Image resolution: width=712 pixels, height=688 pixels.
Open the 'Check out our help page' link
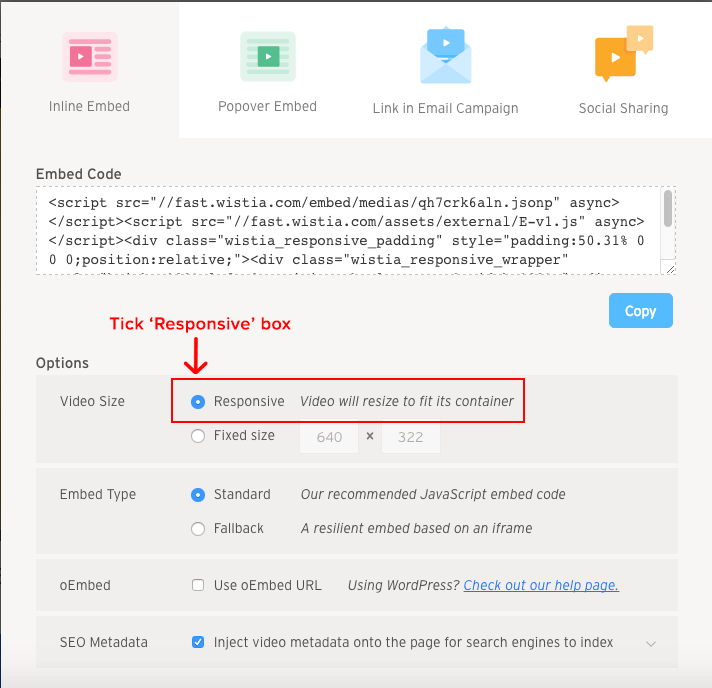541,585
